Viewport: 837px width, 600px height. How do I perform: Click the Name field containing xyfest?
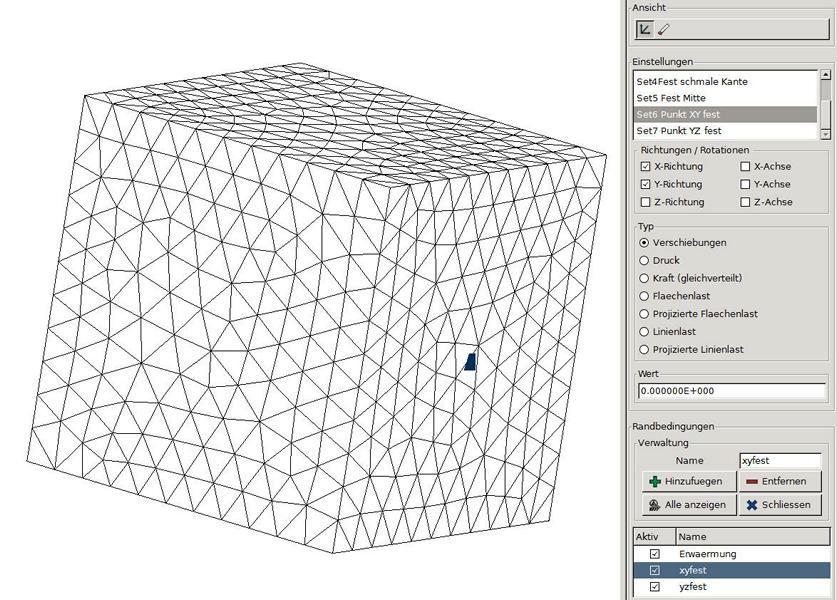780,461
